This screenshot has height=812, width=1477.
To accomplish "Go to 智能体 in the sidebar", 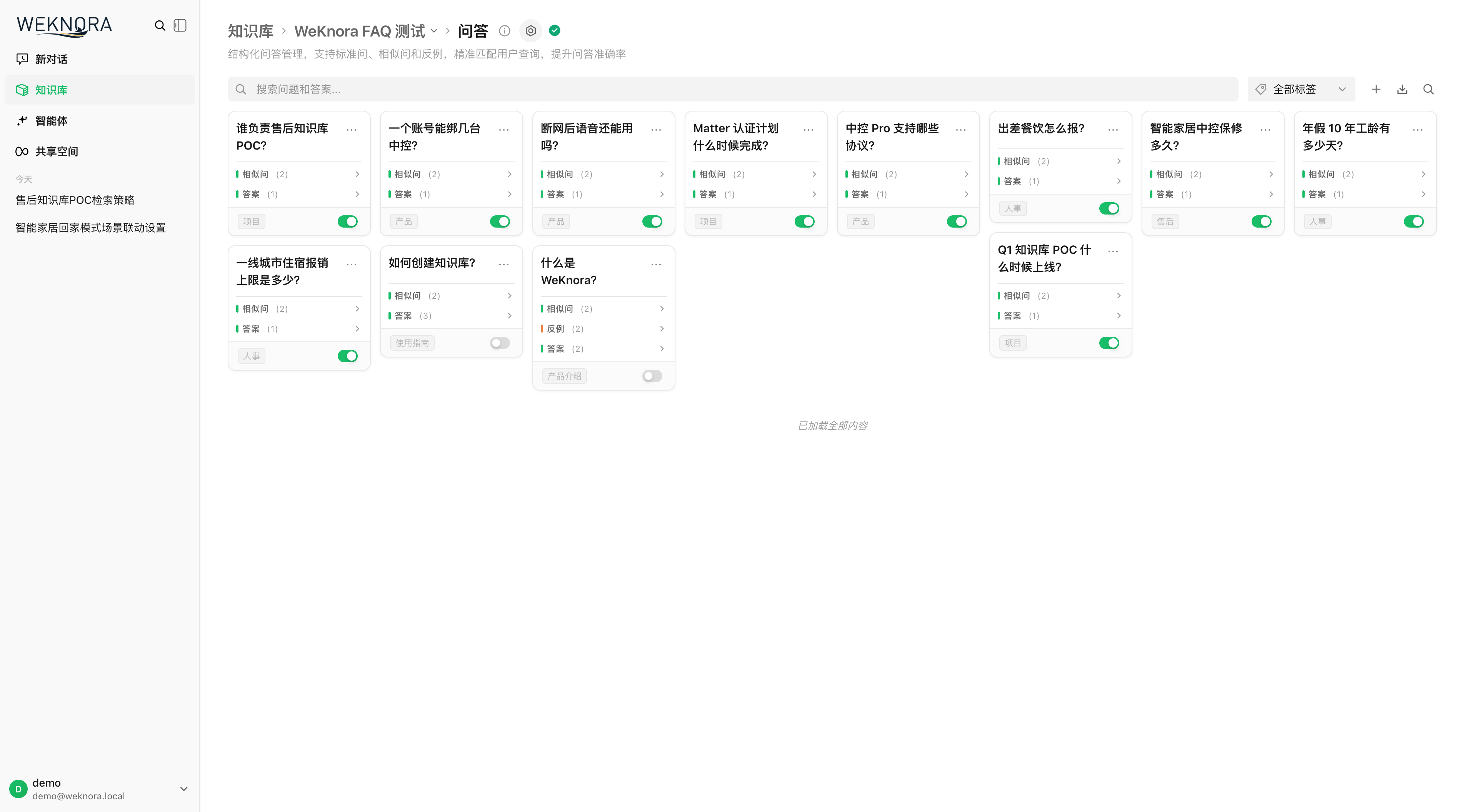I will pos(100,121).
